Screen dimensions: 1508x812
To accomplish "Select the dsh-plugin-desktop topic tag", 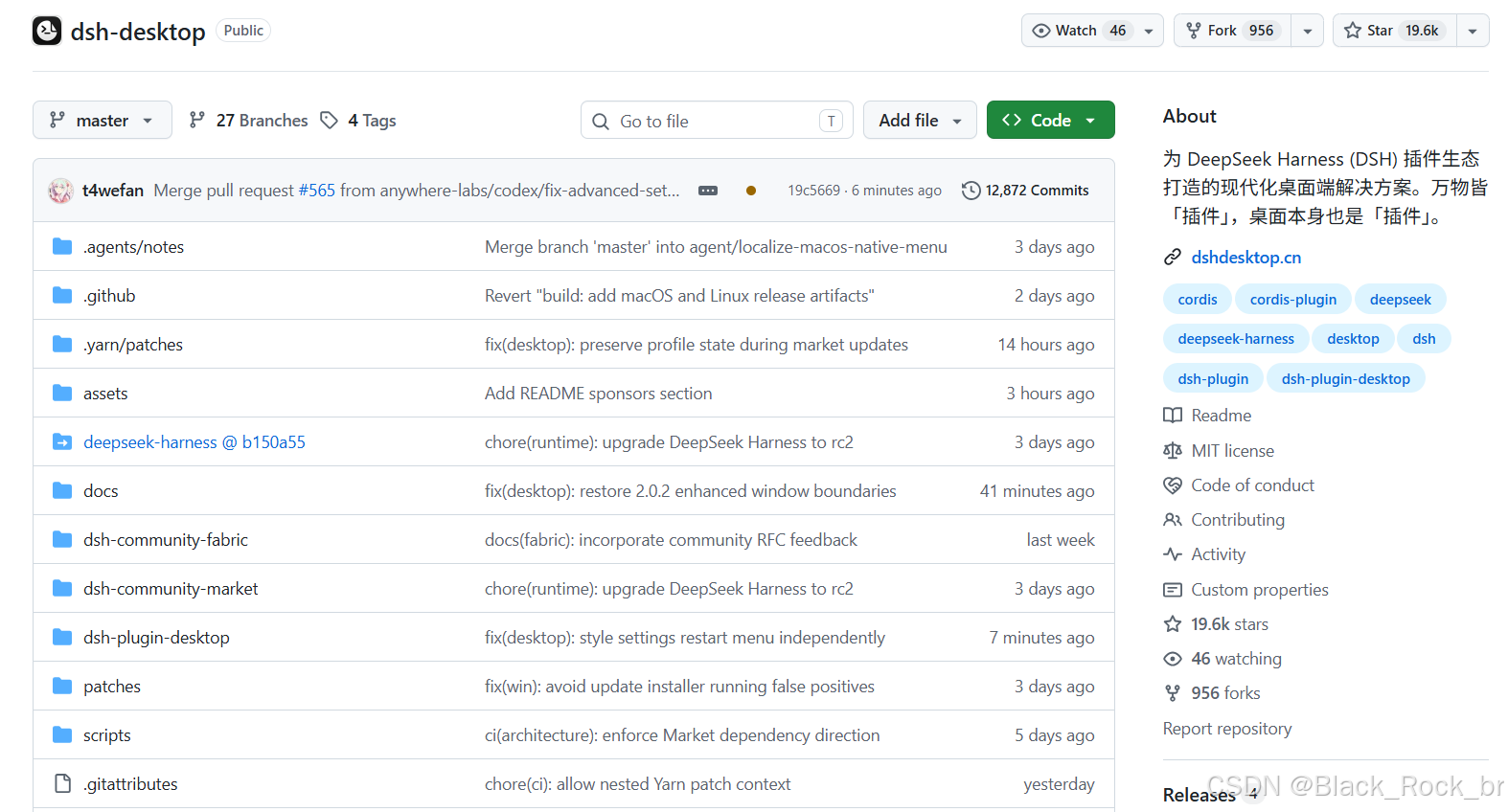I will click(1346, 379).
